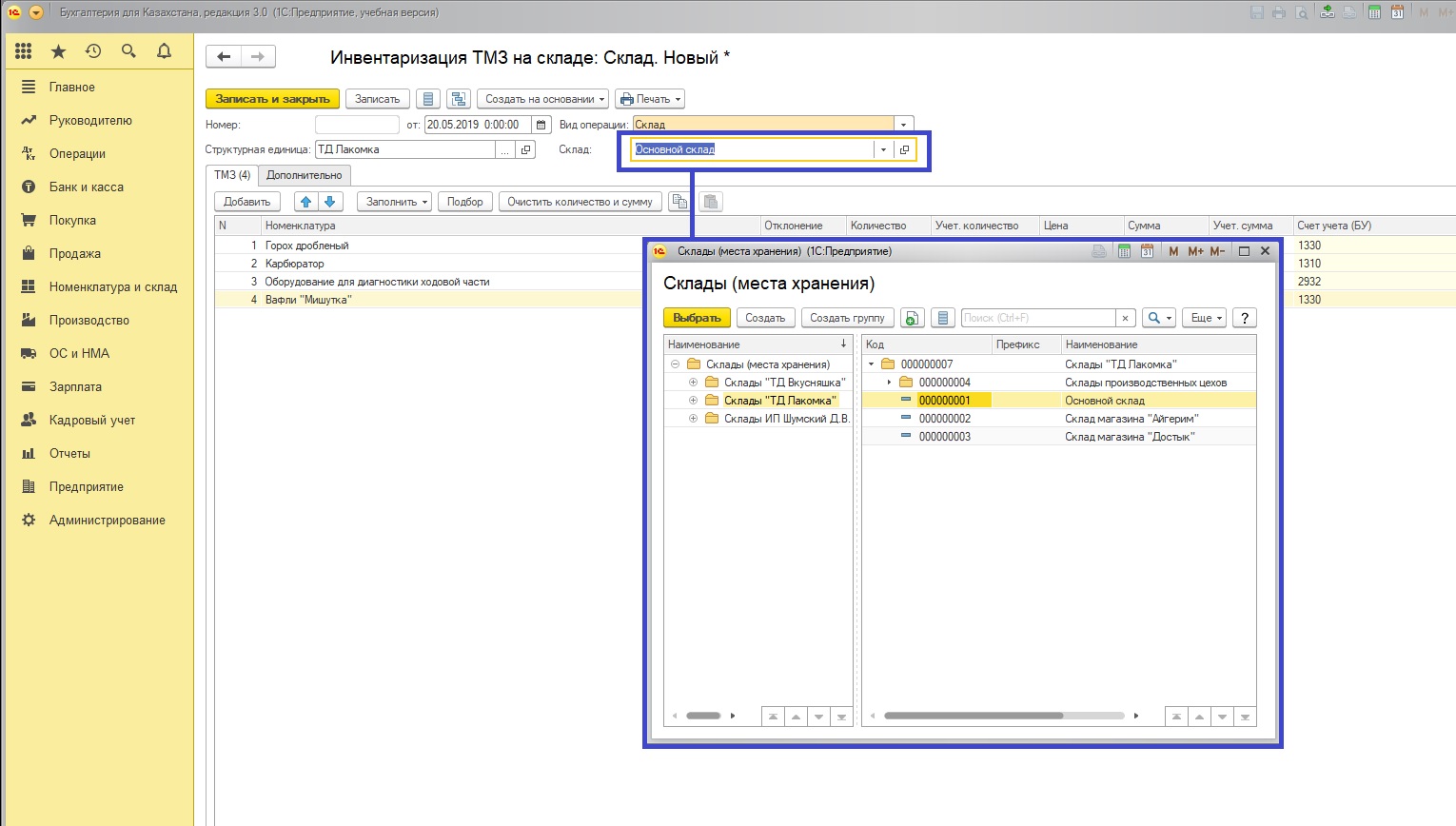Open Создать на основании dropdown
Screen dimensions: 1456x826
pos(542,99)
